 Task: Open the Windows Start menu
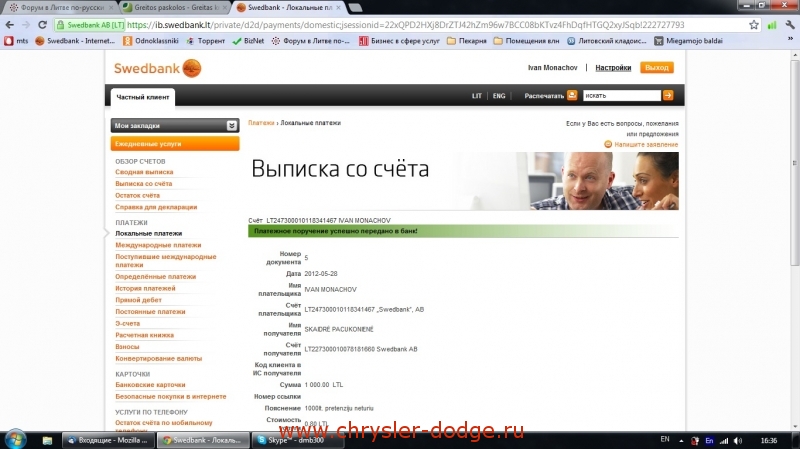tap(14, 440)
